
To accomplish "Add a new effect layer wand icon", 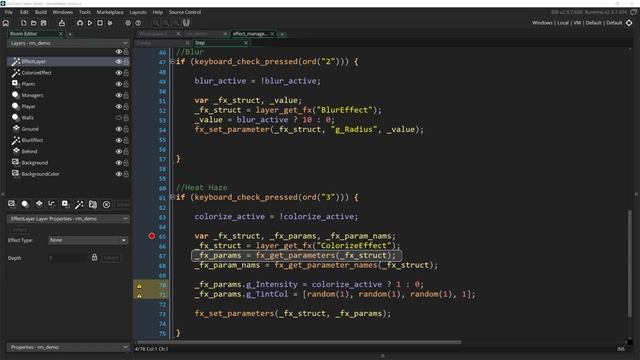I will pos(79,204).
